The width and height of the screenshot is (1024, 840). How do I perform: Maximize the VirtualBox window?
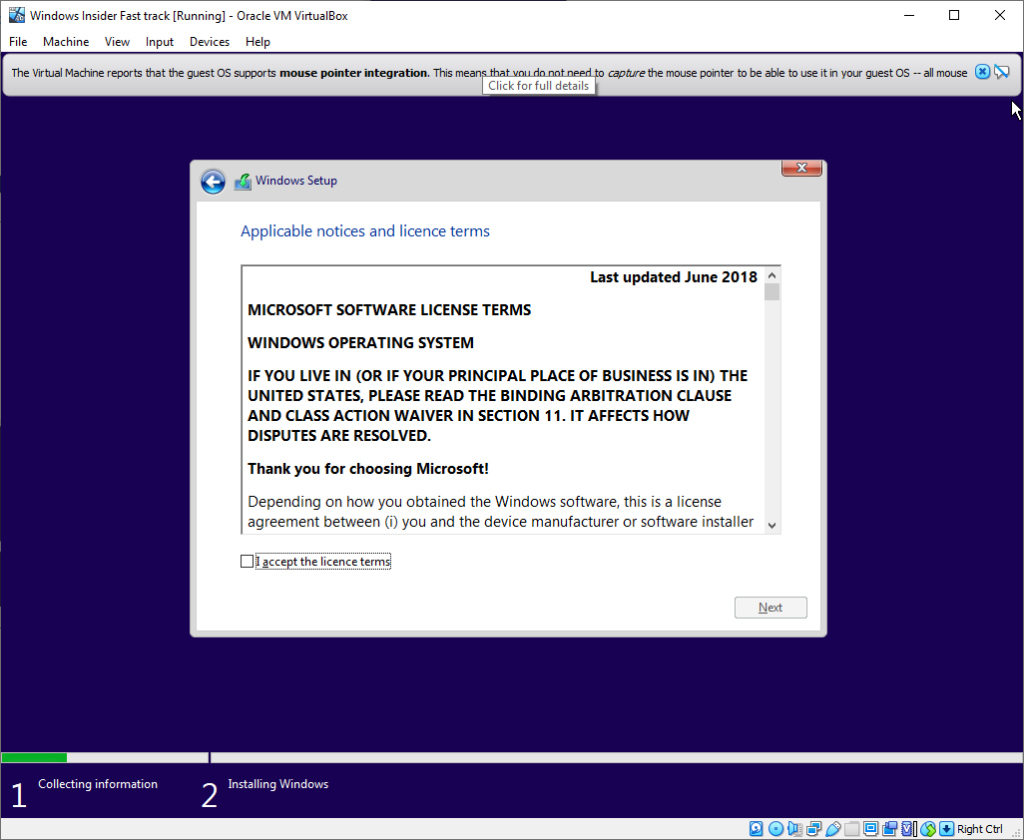pos(954,15)
